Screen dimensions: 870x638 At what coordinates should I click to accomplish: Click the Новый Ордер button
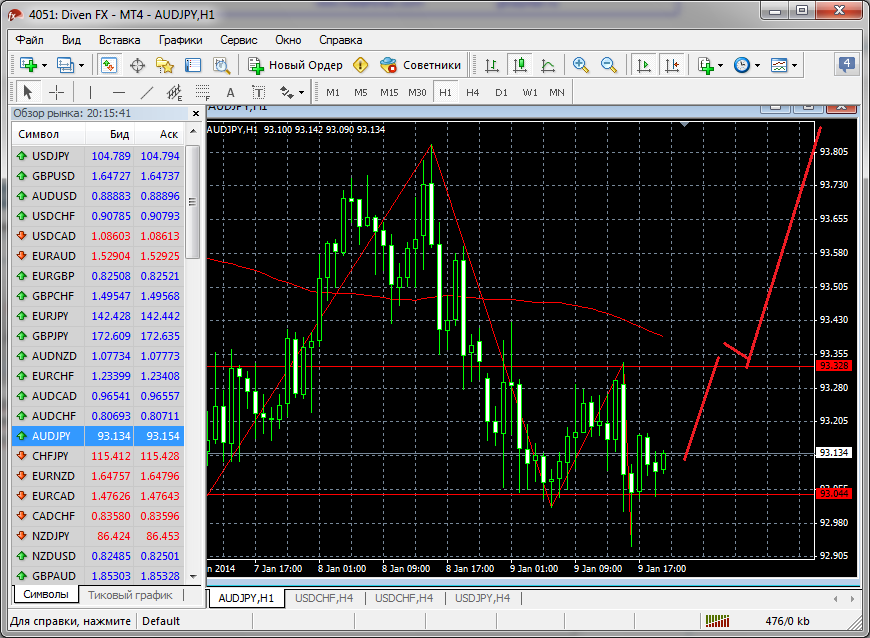295,65
